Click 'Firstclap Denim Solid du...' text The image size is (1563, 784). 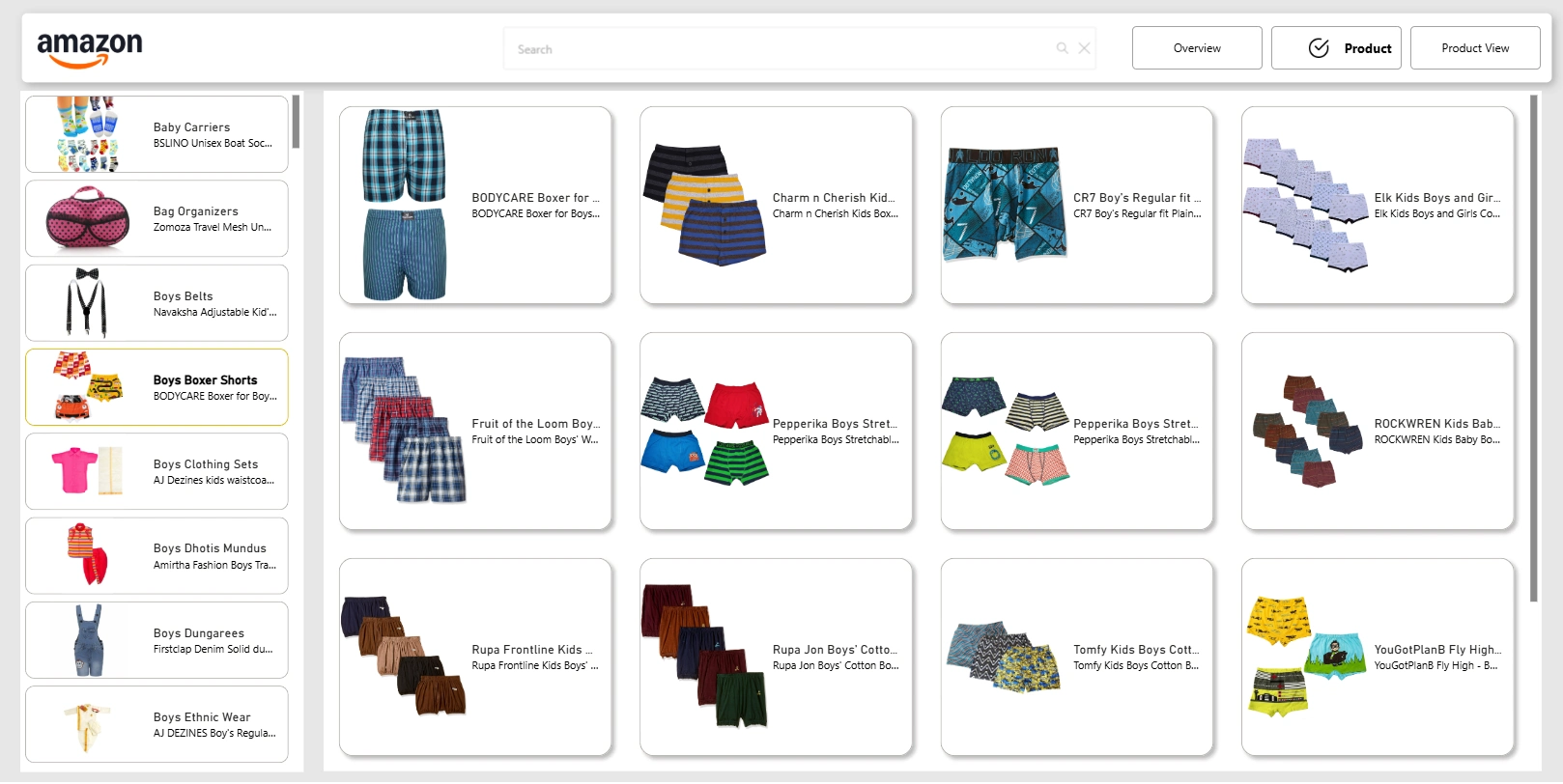[213, 649]
